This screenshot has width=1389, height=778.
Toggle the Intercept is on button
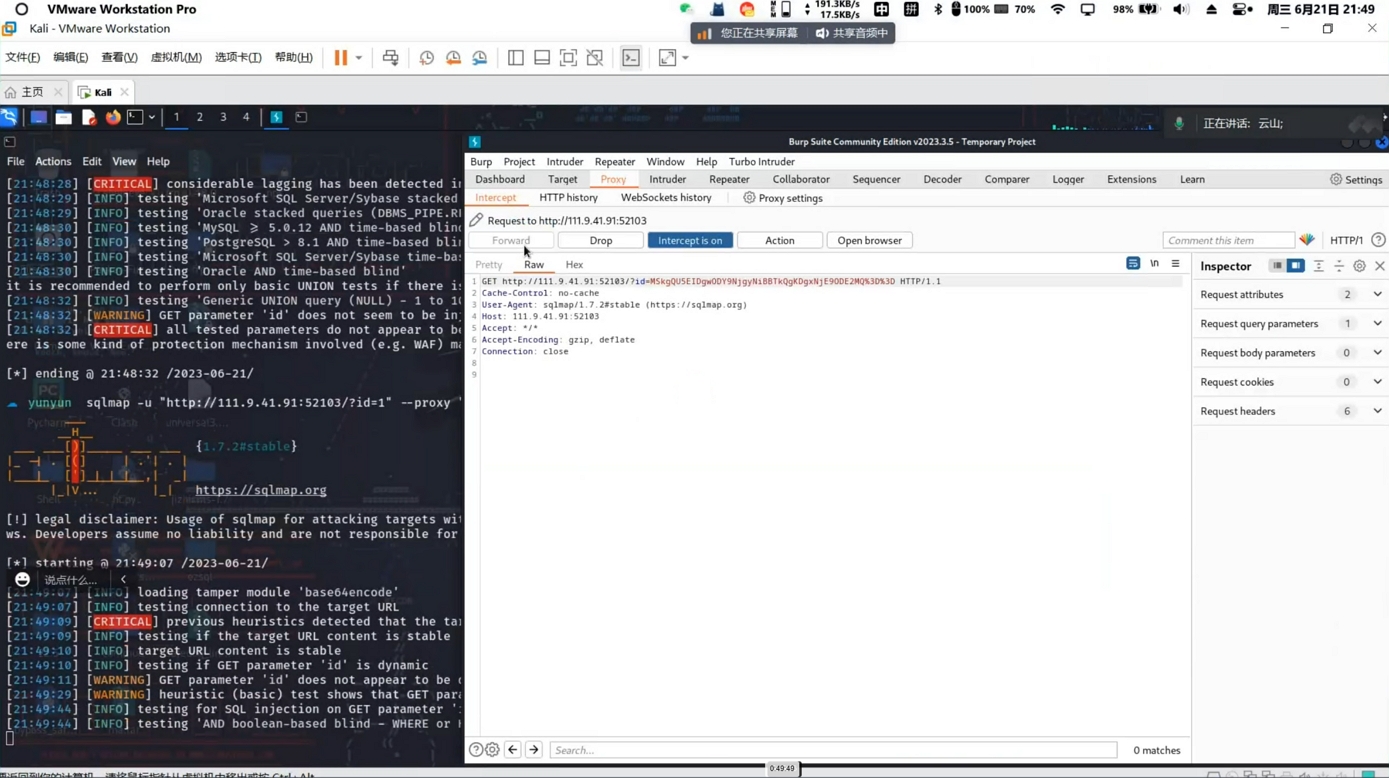[x=690, y=240]
